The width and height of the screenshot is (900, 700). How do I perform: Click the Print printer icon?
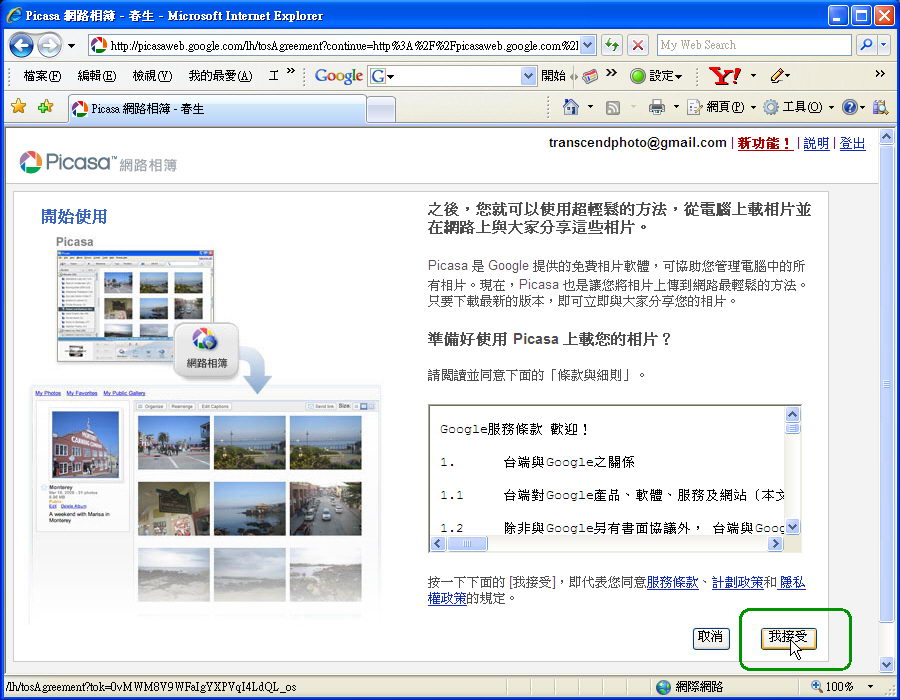pos(657,107)
